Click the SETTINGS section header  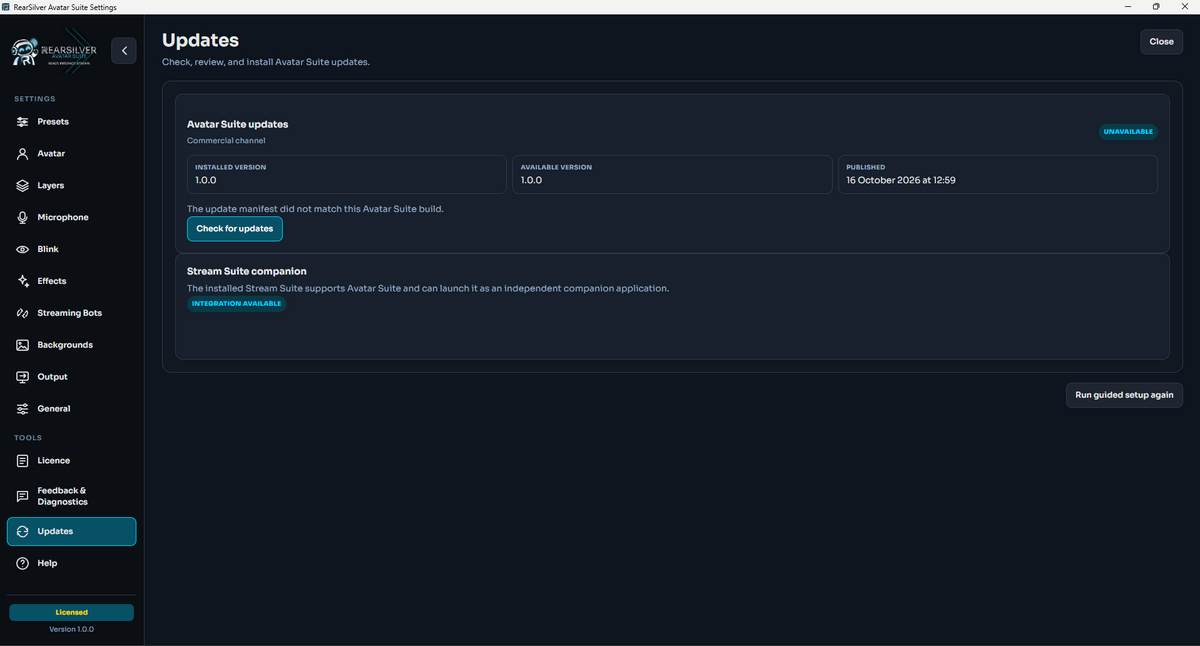click(35, 99)
